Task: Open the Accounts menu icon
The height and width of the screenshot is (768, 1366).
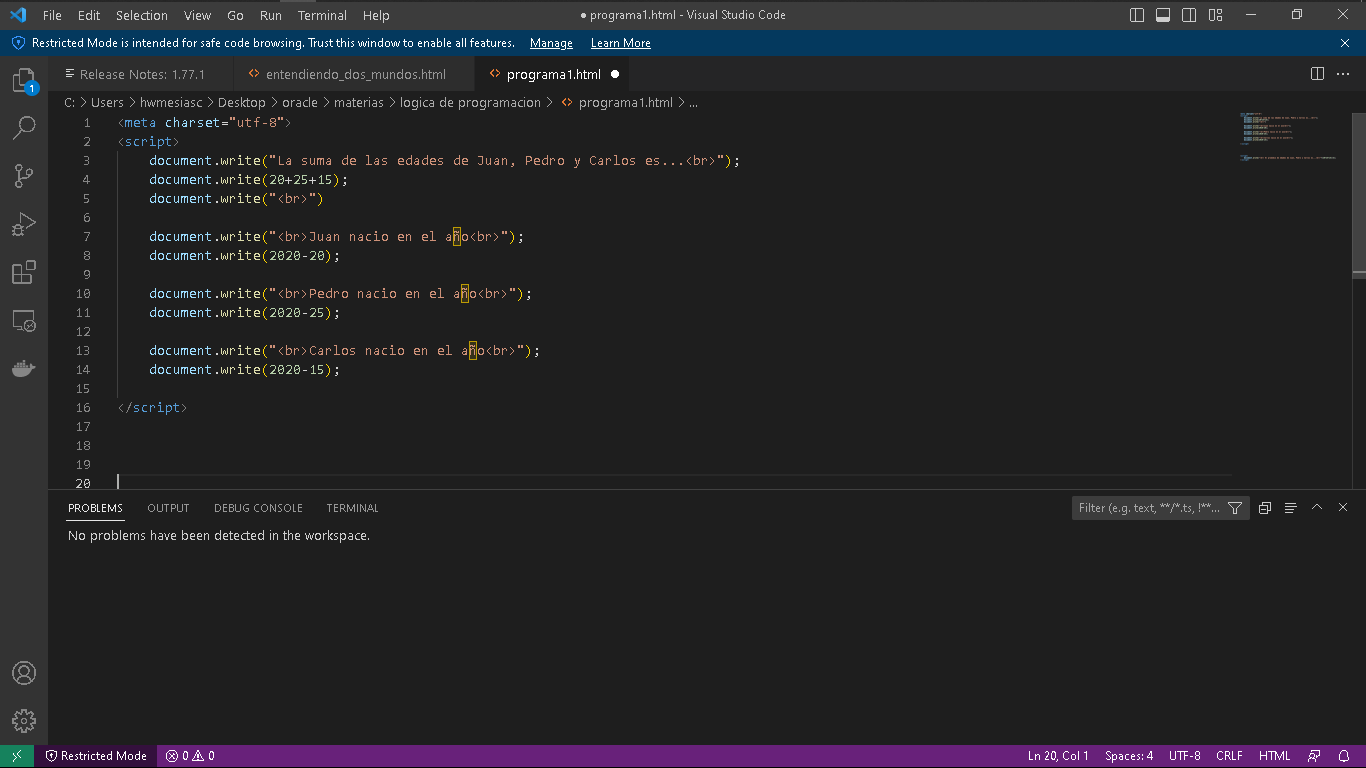Action: click(x=24, y=673)
